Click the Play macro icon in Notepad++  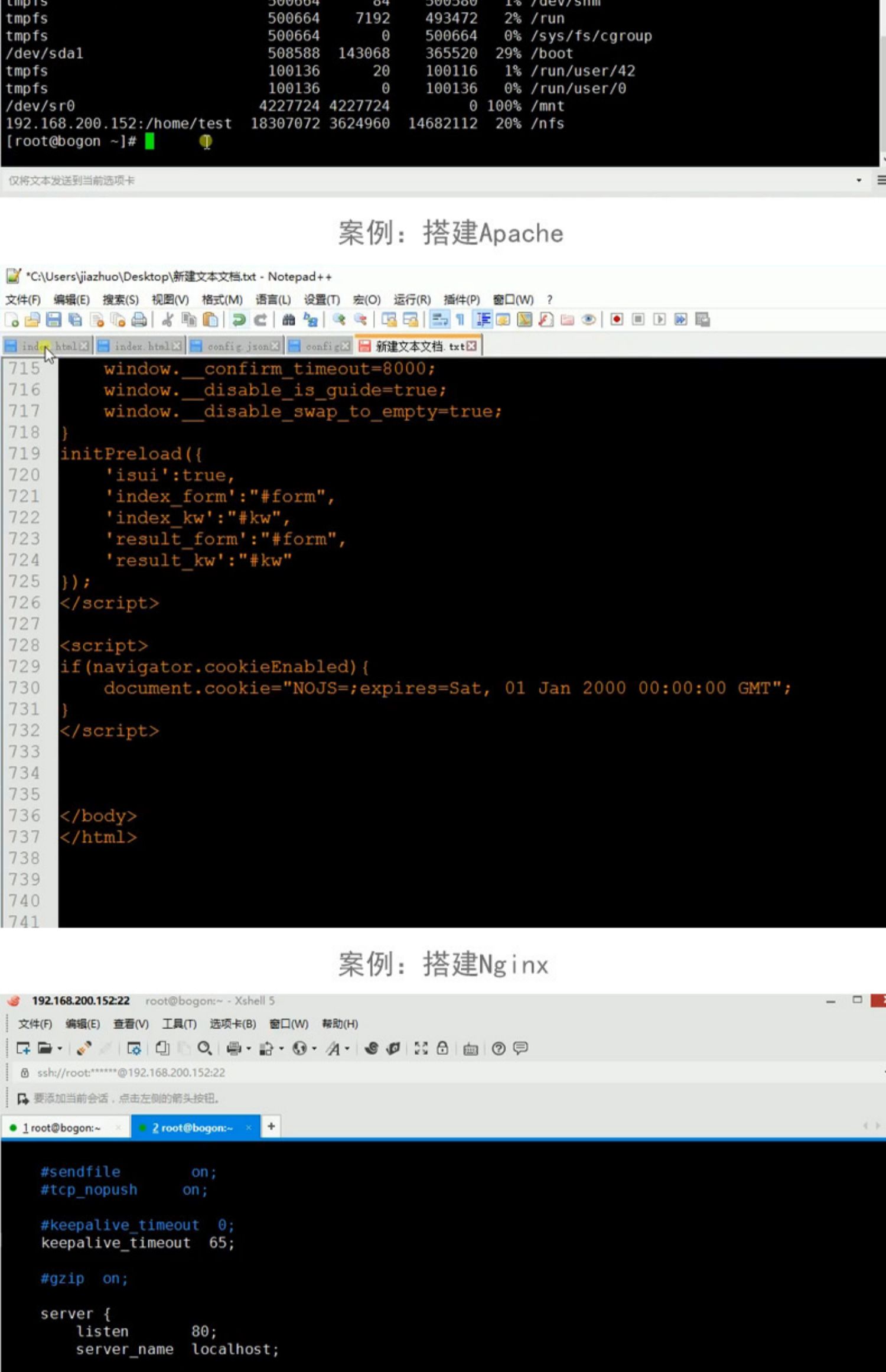coord(659,320)
